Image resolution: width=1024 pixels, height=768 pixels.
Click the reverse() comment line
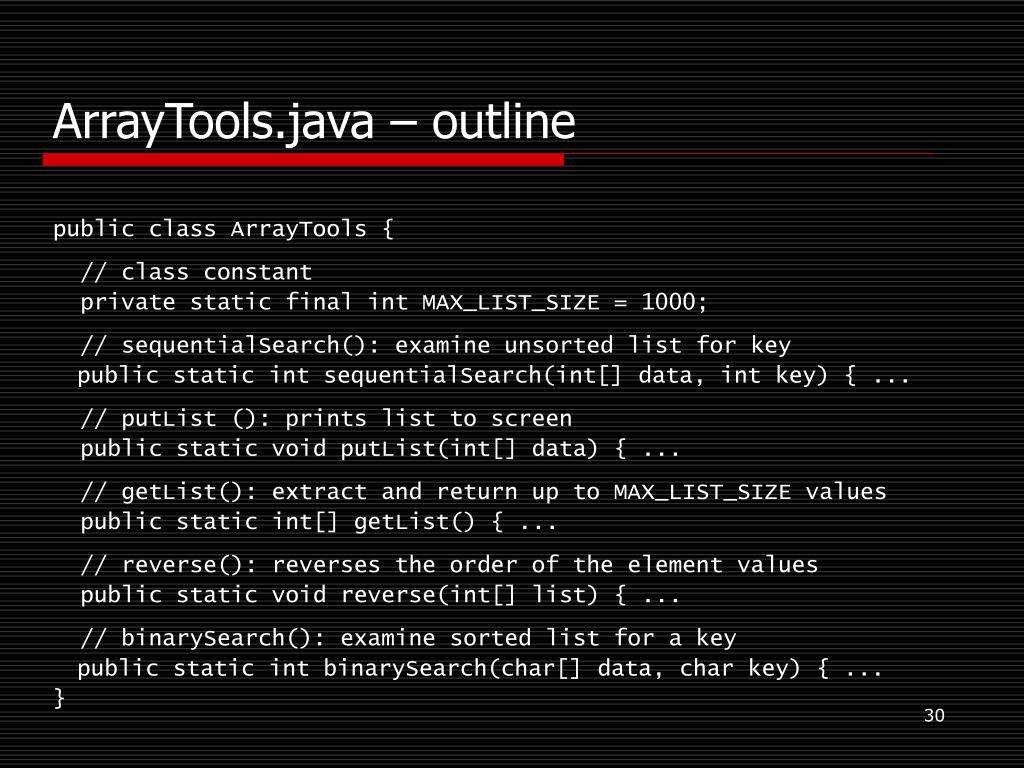tap(449, 564)
